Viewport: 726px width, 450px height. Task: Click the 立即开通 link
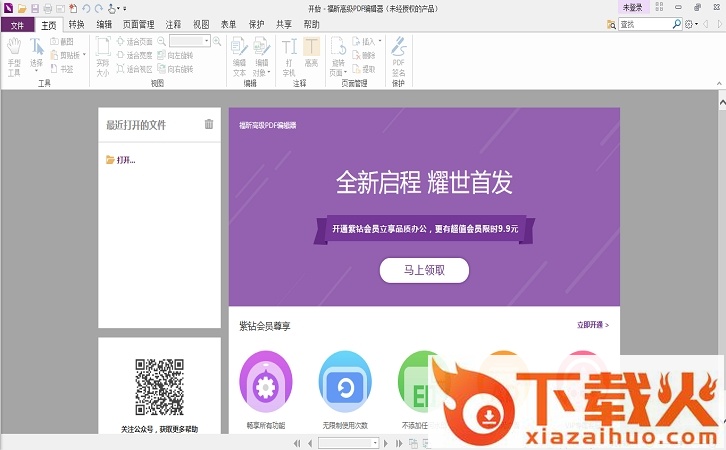click(593, 325)
